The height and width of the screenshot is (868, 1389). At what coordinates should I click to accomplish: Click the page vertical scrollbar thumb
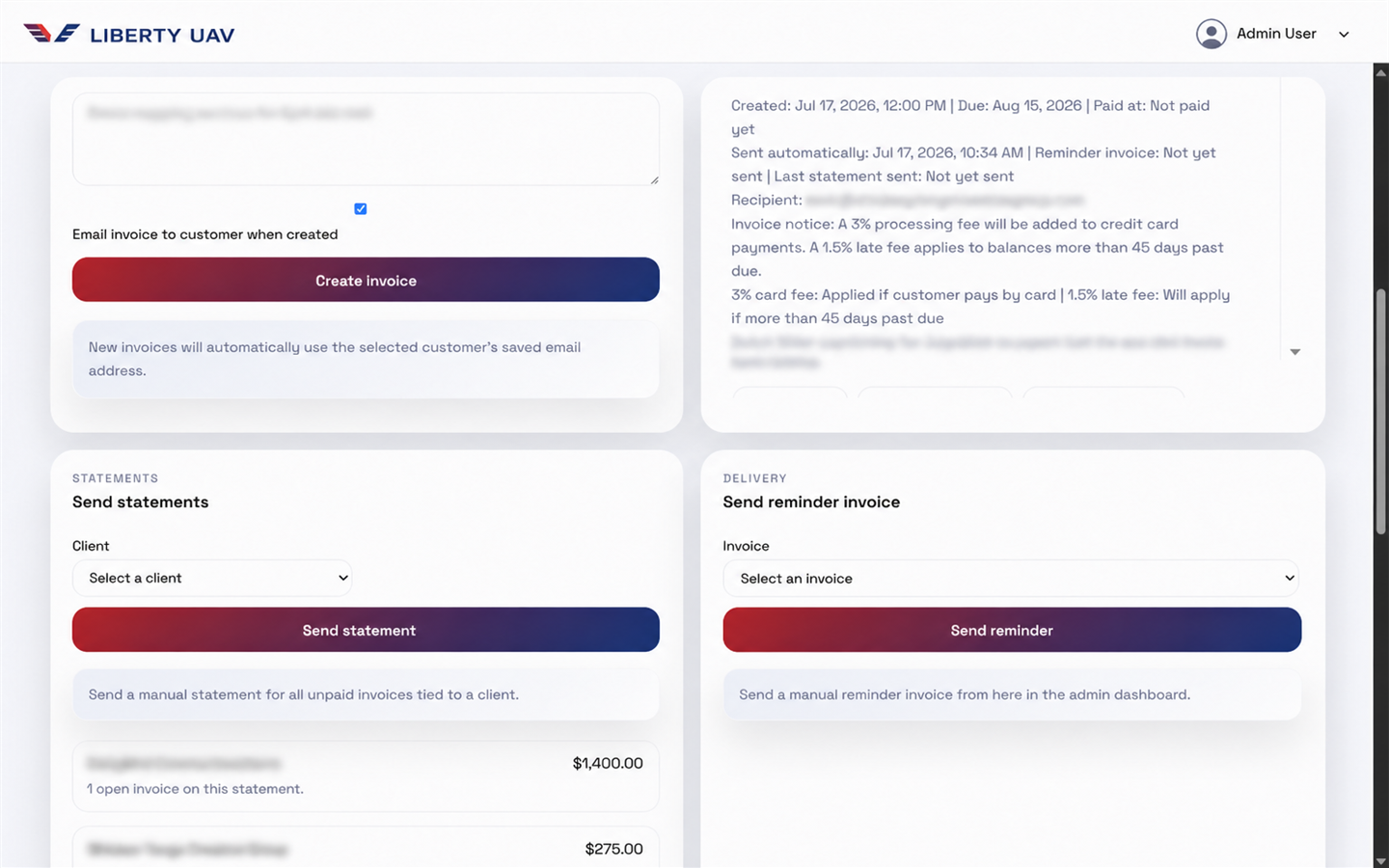1380,411
